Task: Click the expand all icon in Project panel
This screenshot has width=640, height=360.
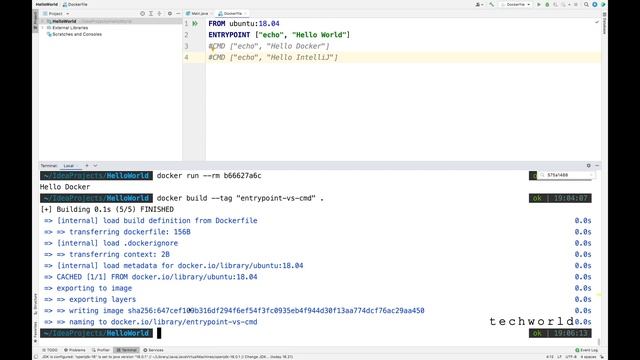Action: (151, 13)
